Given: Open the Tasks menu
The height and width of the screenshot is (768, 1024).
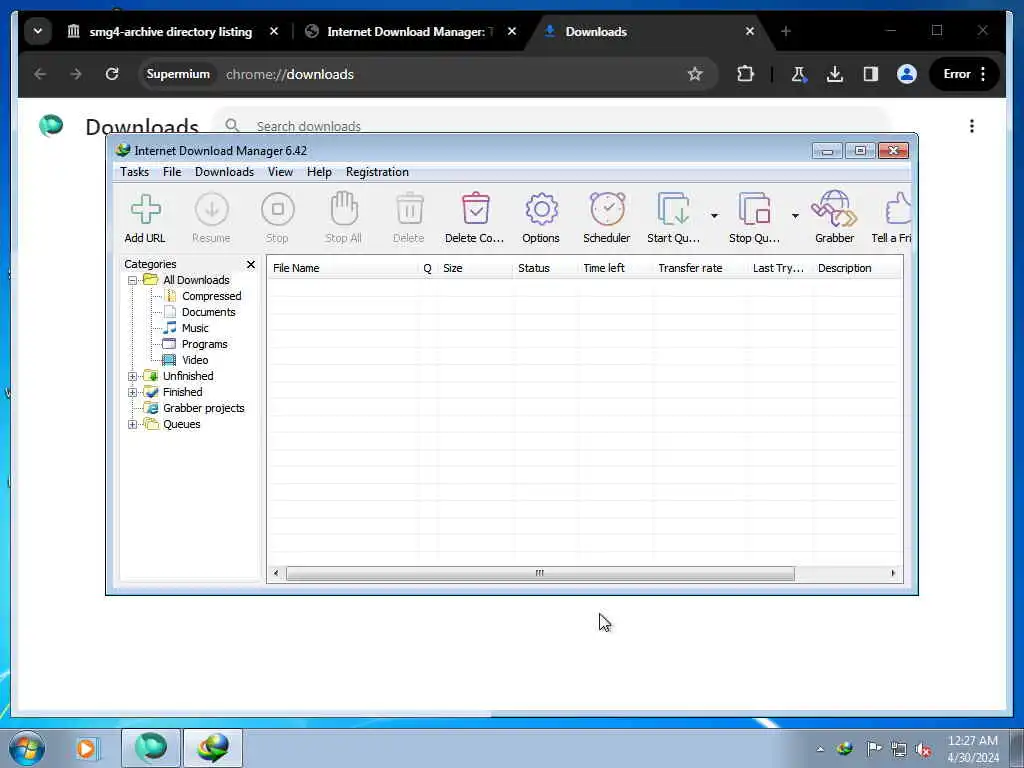Looking at the screenshot, I should click(x=135, y=172).
